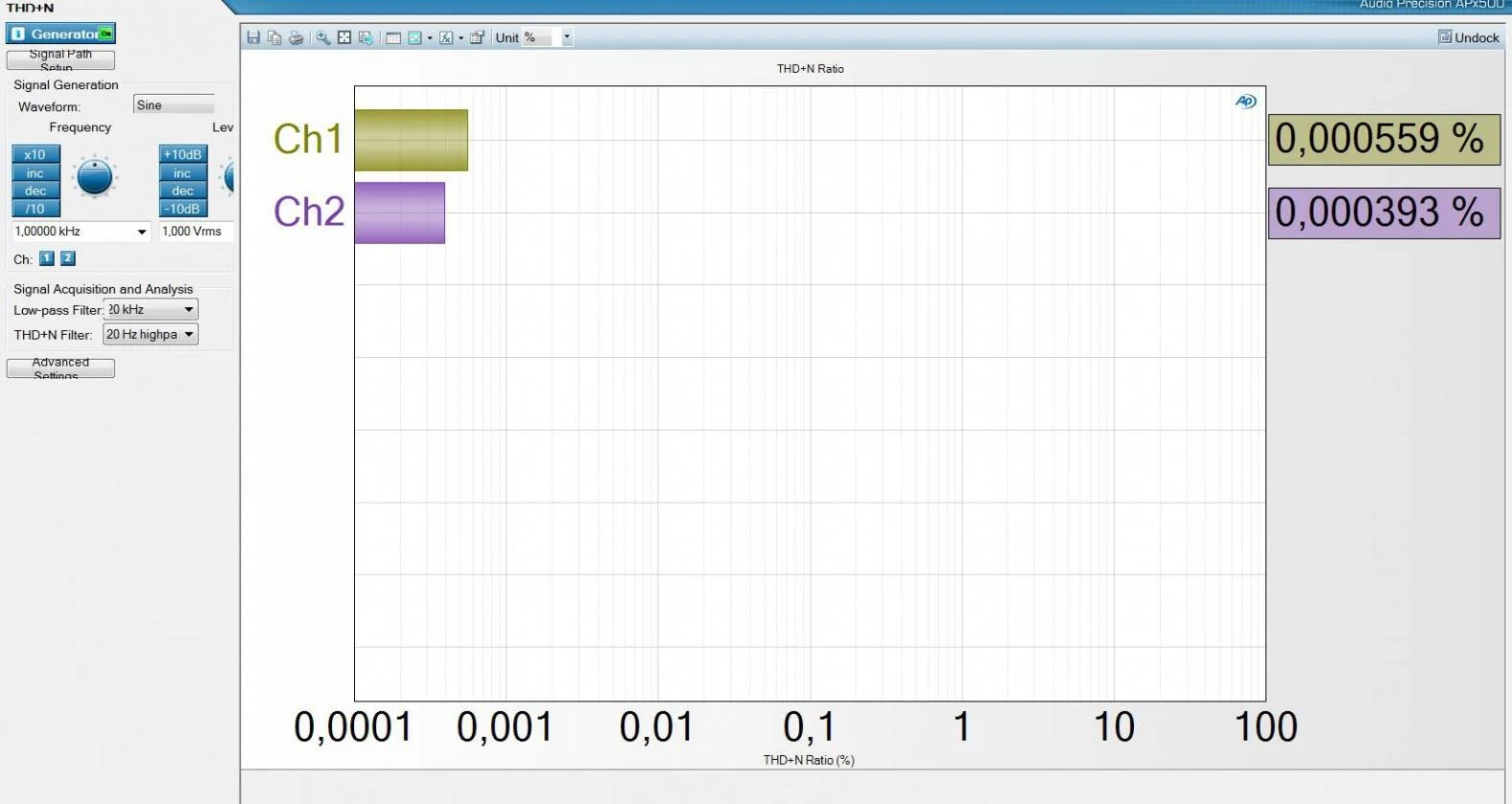Expand the THD+N Filter dropdown
Screen dimensions: 1512x804
click(x=189, y=334)
